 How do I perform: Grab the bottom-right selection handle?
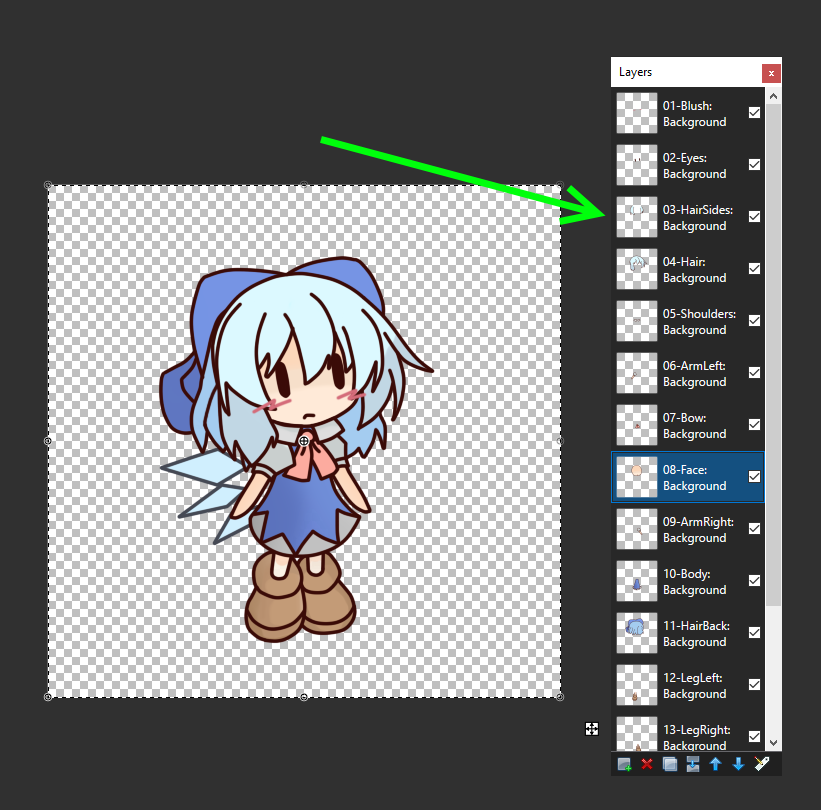(x=560, y=697)
